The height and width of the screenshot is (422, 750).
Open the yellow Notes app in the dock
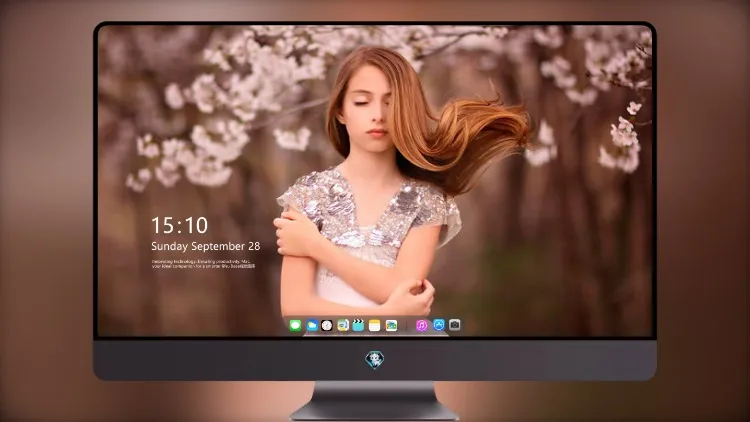[375, 325]
